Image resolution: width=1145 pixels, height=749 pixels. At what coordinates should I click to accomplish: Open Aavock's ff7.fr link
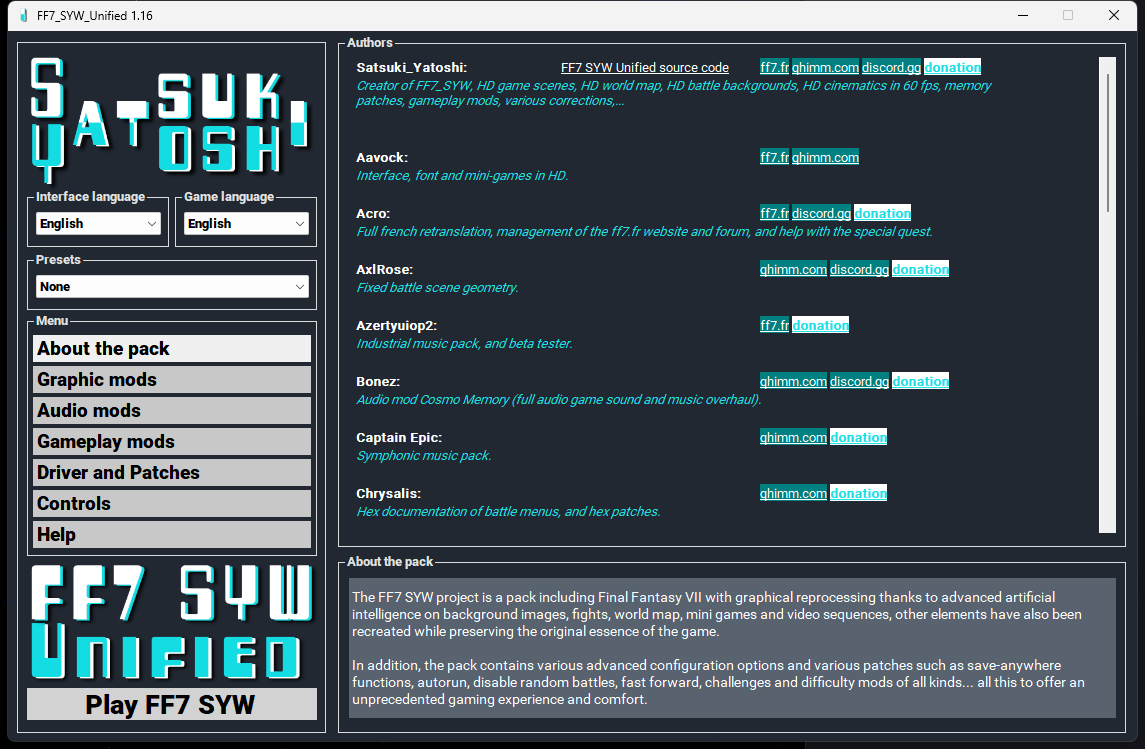(774, 157)
